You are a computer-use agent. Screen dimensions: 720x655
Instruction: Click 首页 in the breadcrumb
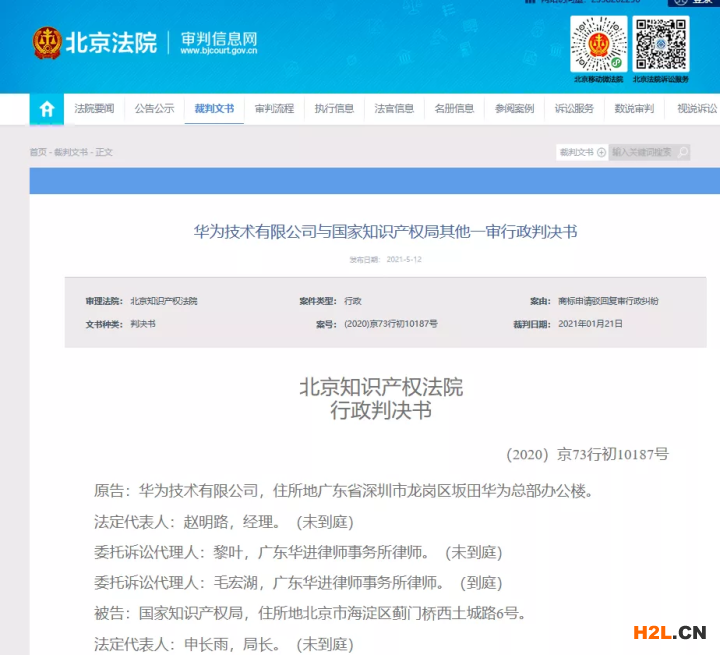click(x=38, y=152)
